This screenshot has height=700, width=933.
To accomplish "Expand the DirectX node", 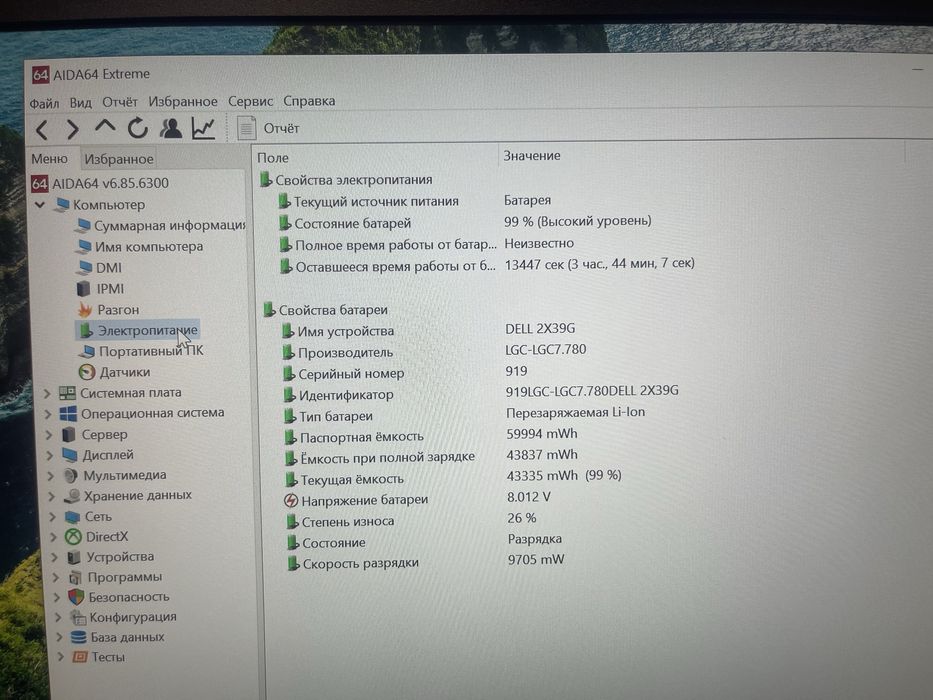I will pos(54,538).
